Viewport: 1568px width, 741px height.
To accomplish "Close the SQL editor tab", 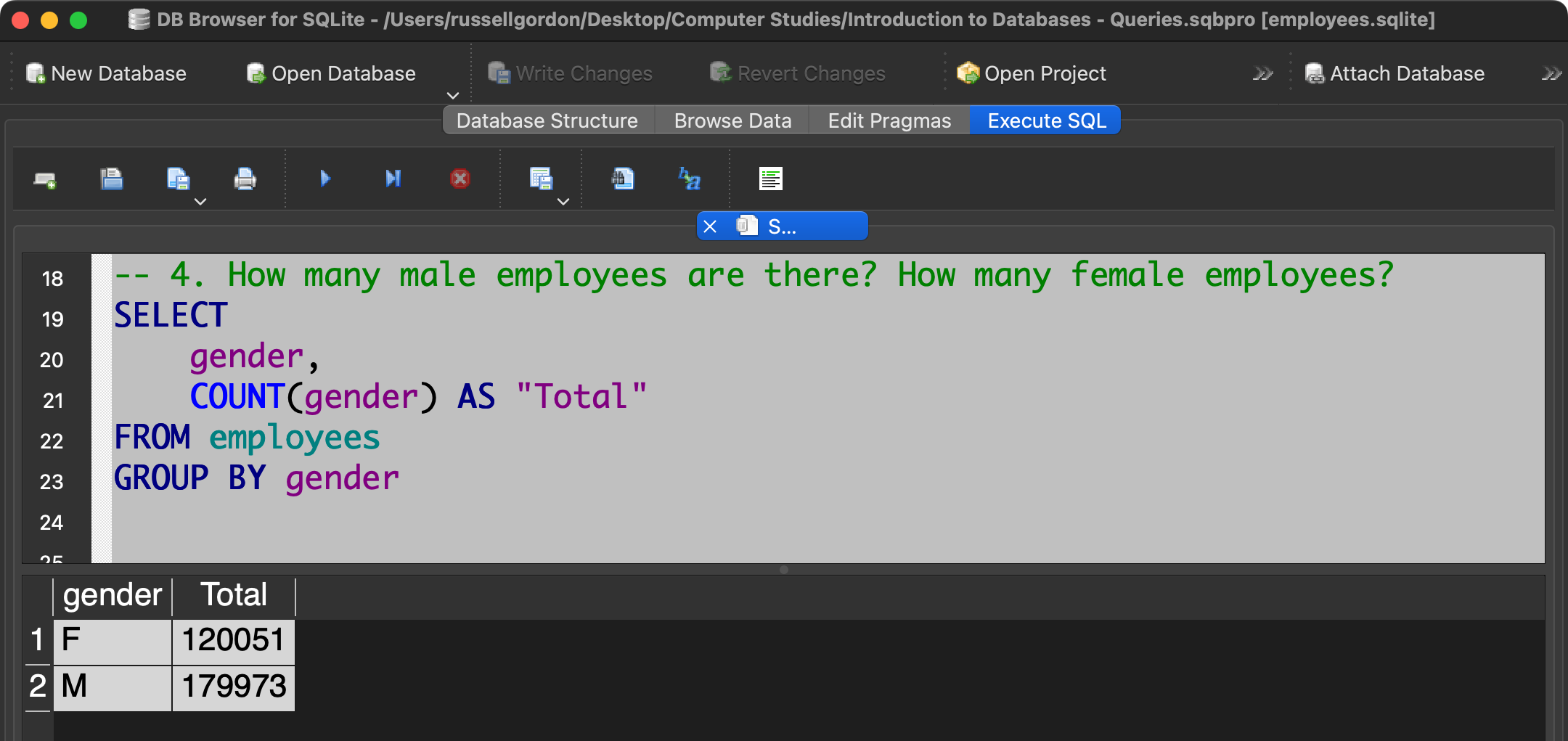I will point(710,226).
